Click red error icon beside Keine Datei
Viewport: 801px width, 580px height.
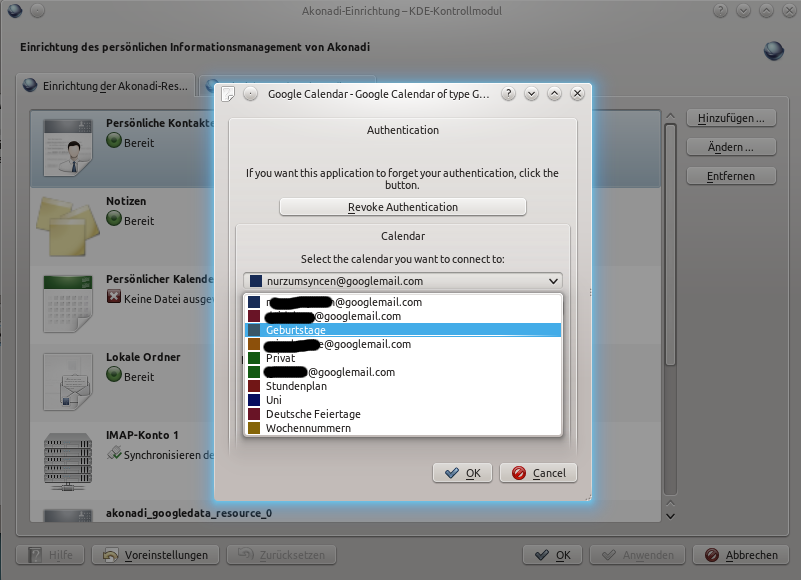114,296
